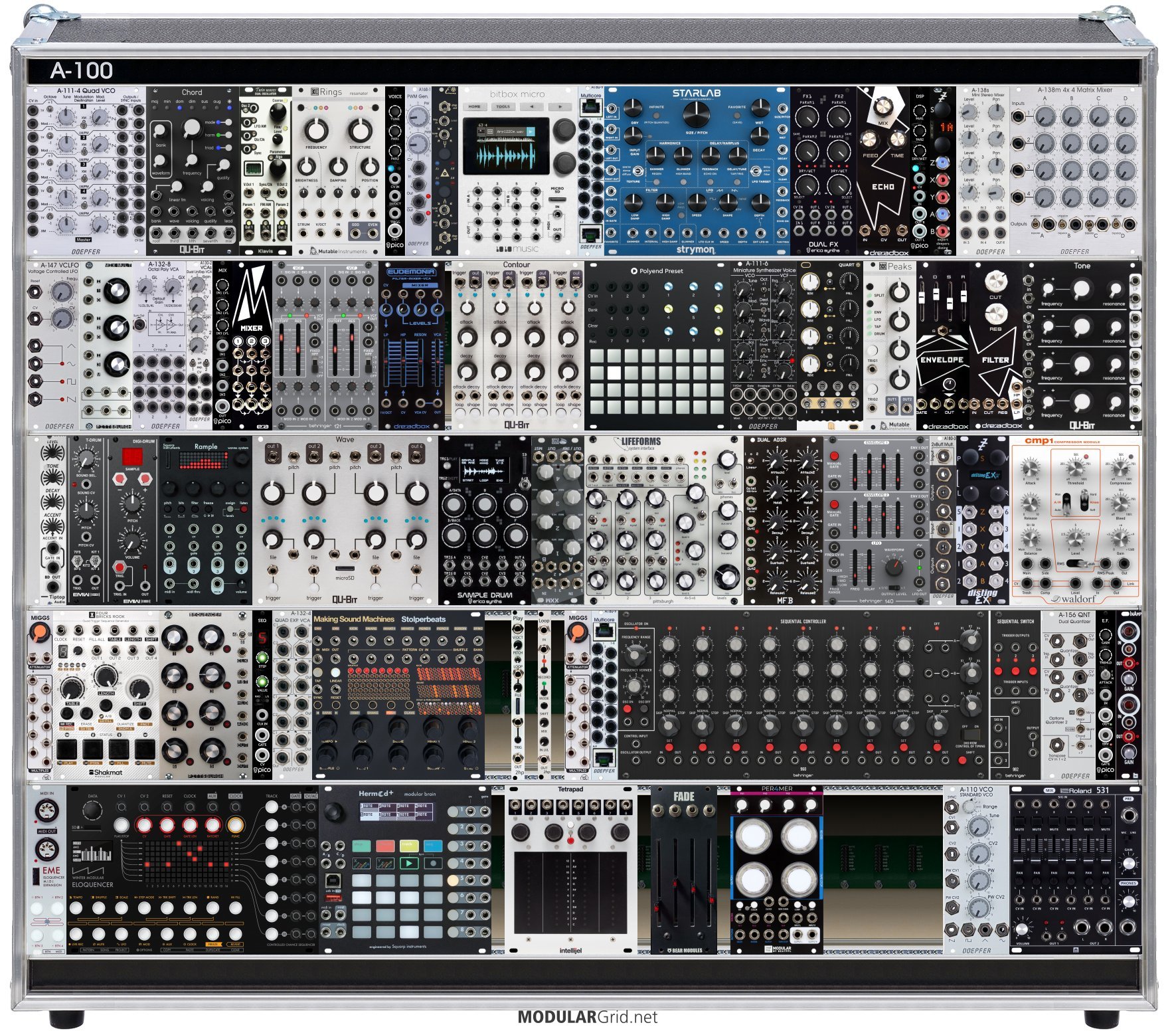Adjust the MIX knob on Dreadbox Echo
The image size is (1176, 1031).
click(x=882, y=106)
